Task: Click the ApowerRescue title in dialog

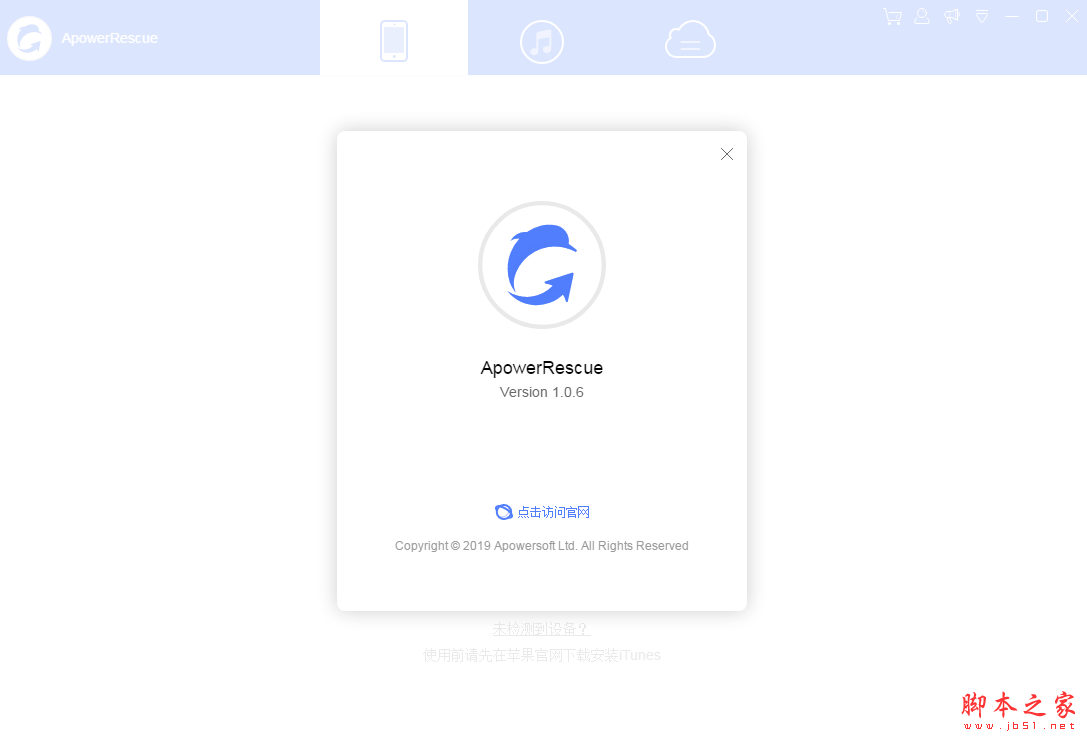Action: click(x=541, y=367)
